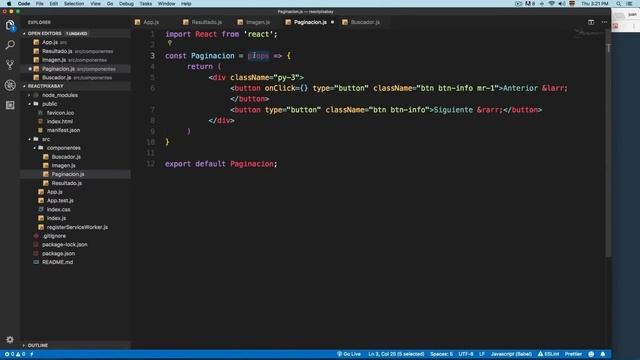Select the Paginacion.js editor tab
640x360 pixels.
pyautogui.click(x=310, y=22)
